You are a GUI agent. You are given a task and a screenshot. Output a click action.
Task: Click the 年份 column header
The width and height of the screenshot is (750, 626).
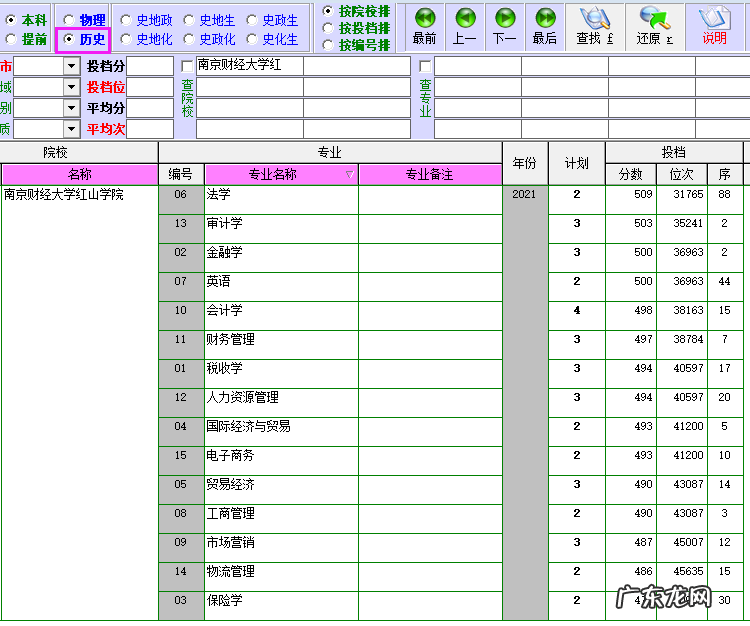(525, 164)
